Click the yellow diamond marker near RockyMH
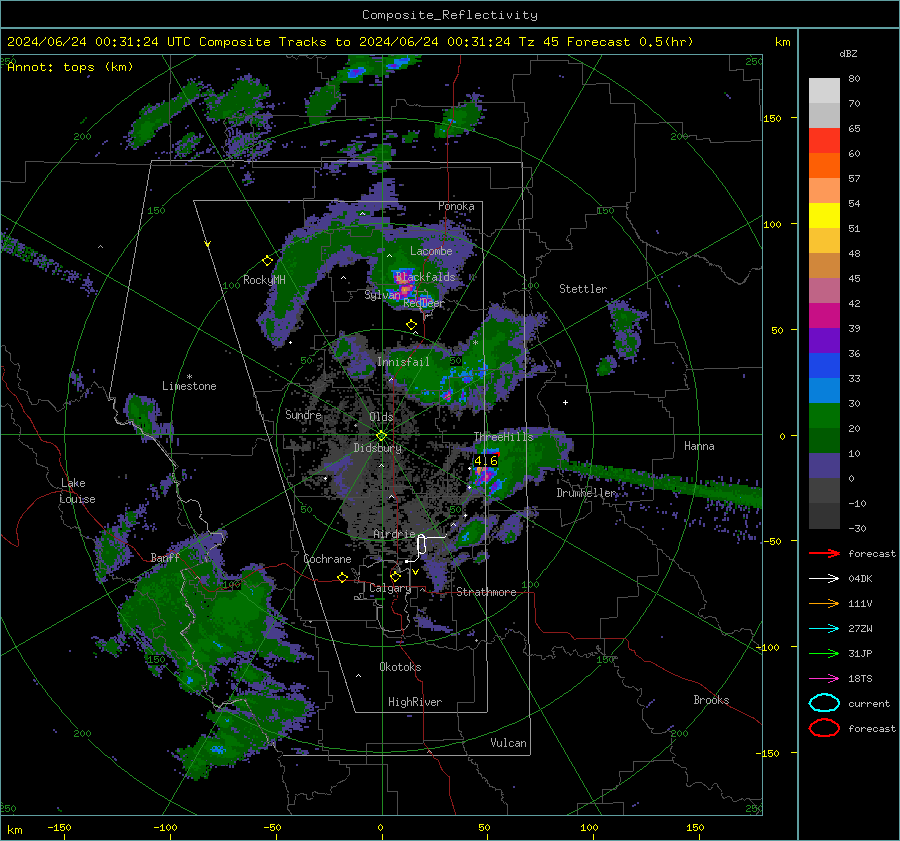This screenshot has width=900, height=841. (x=267, y=261)
